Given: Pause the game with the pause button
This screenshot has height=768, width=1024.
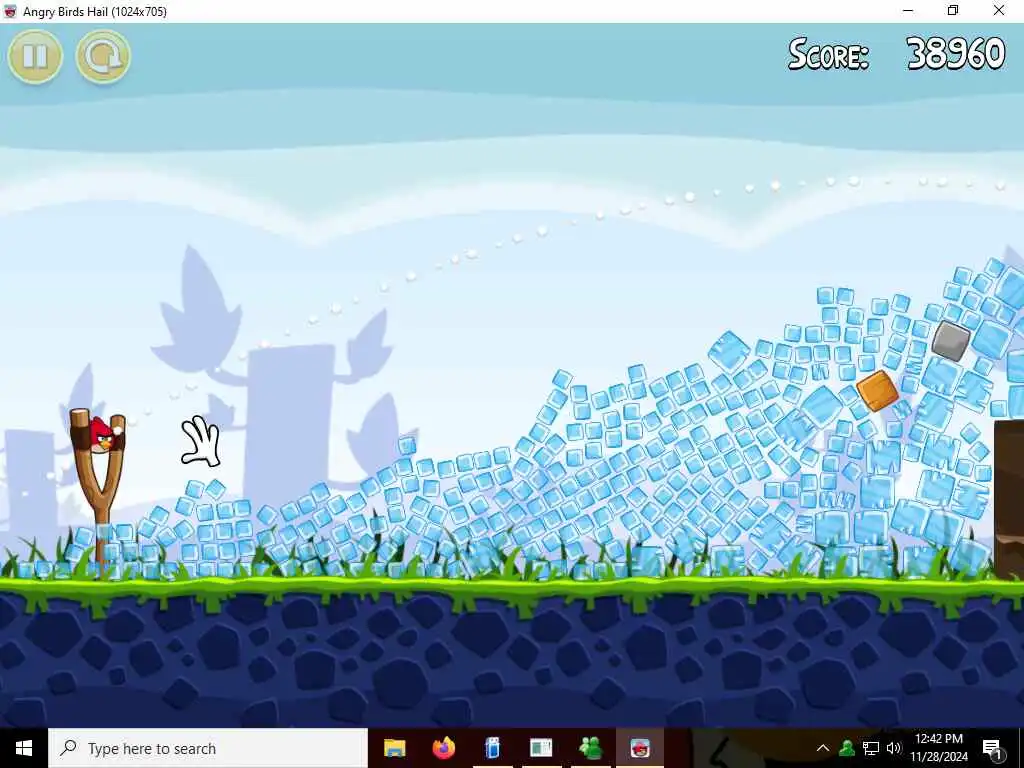Looking at the screenshot, I should coord(35,56).
